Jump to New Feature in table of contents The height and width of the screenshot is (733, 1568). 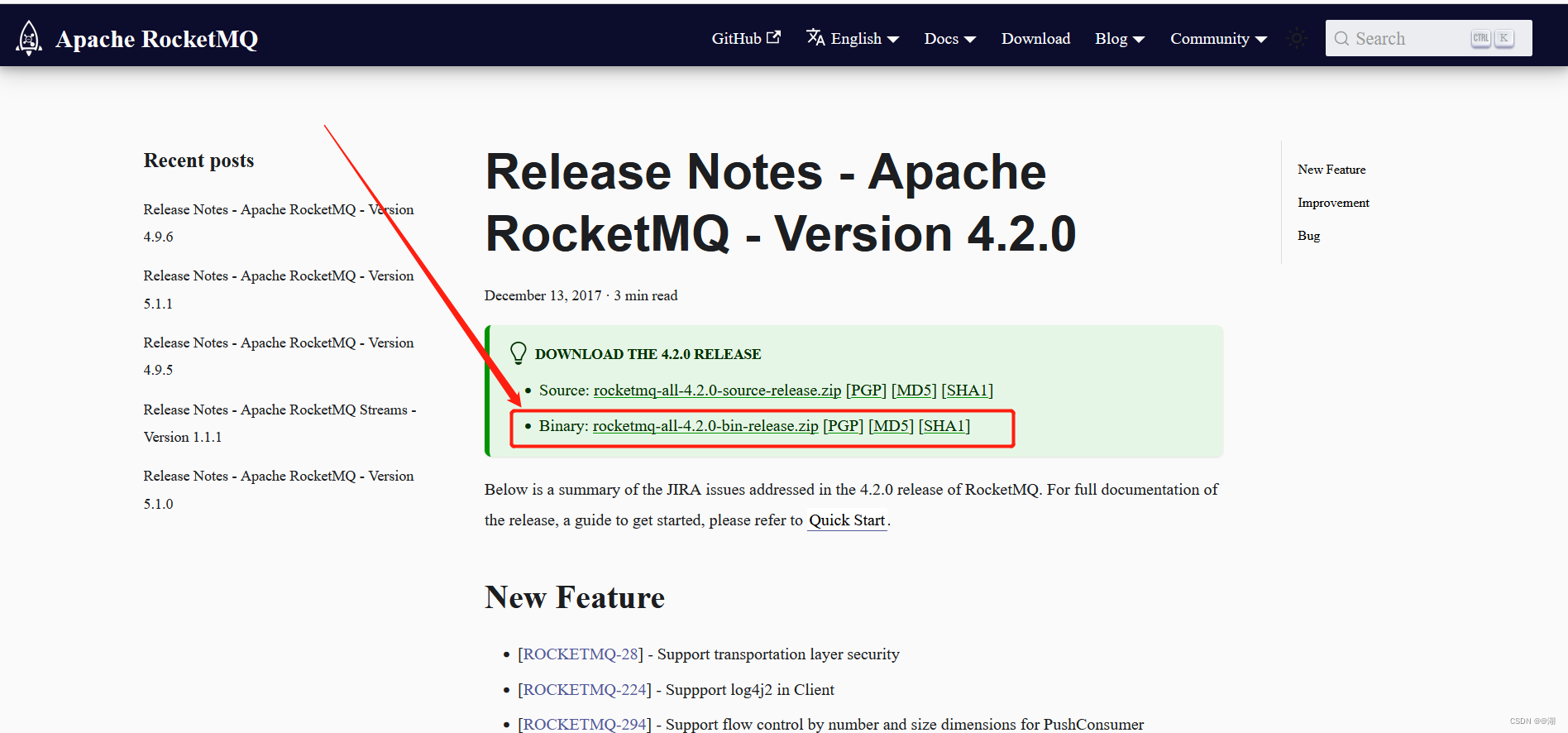[1331, 170]
